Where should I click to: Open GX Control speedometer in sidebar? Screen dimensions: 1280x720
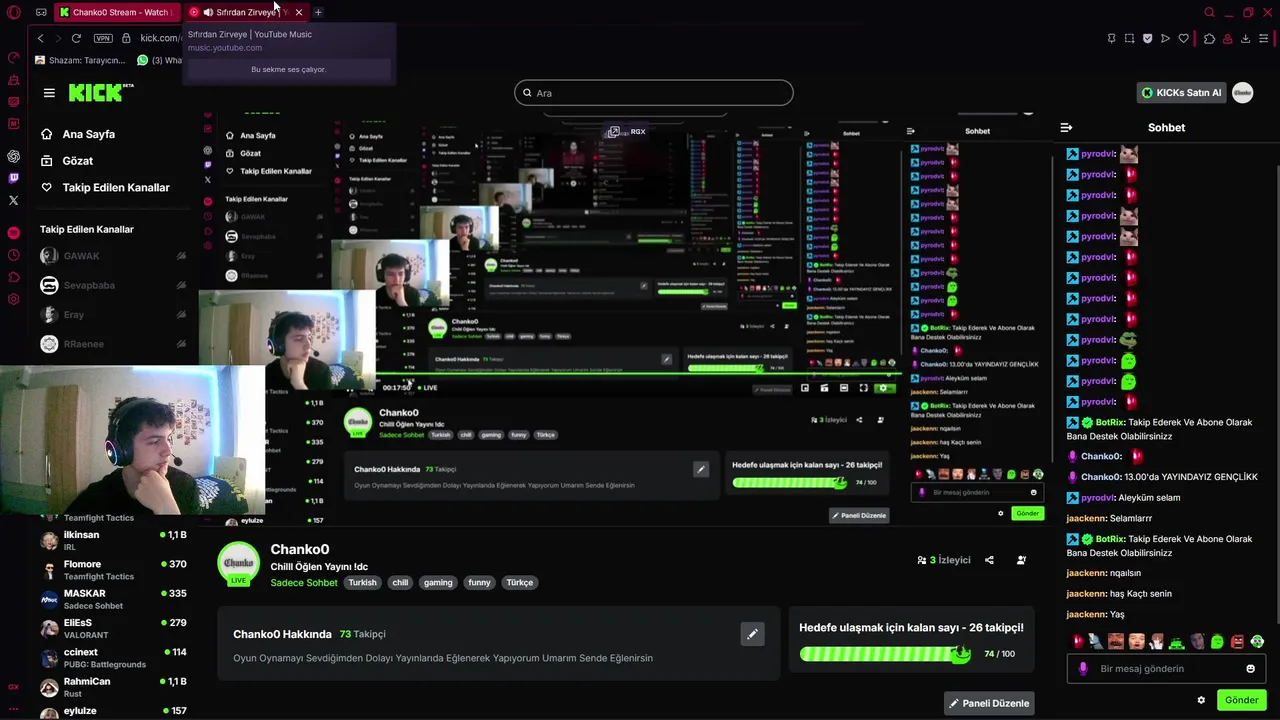(13, 58)
